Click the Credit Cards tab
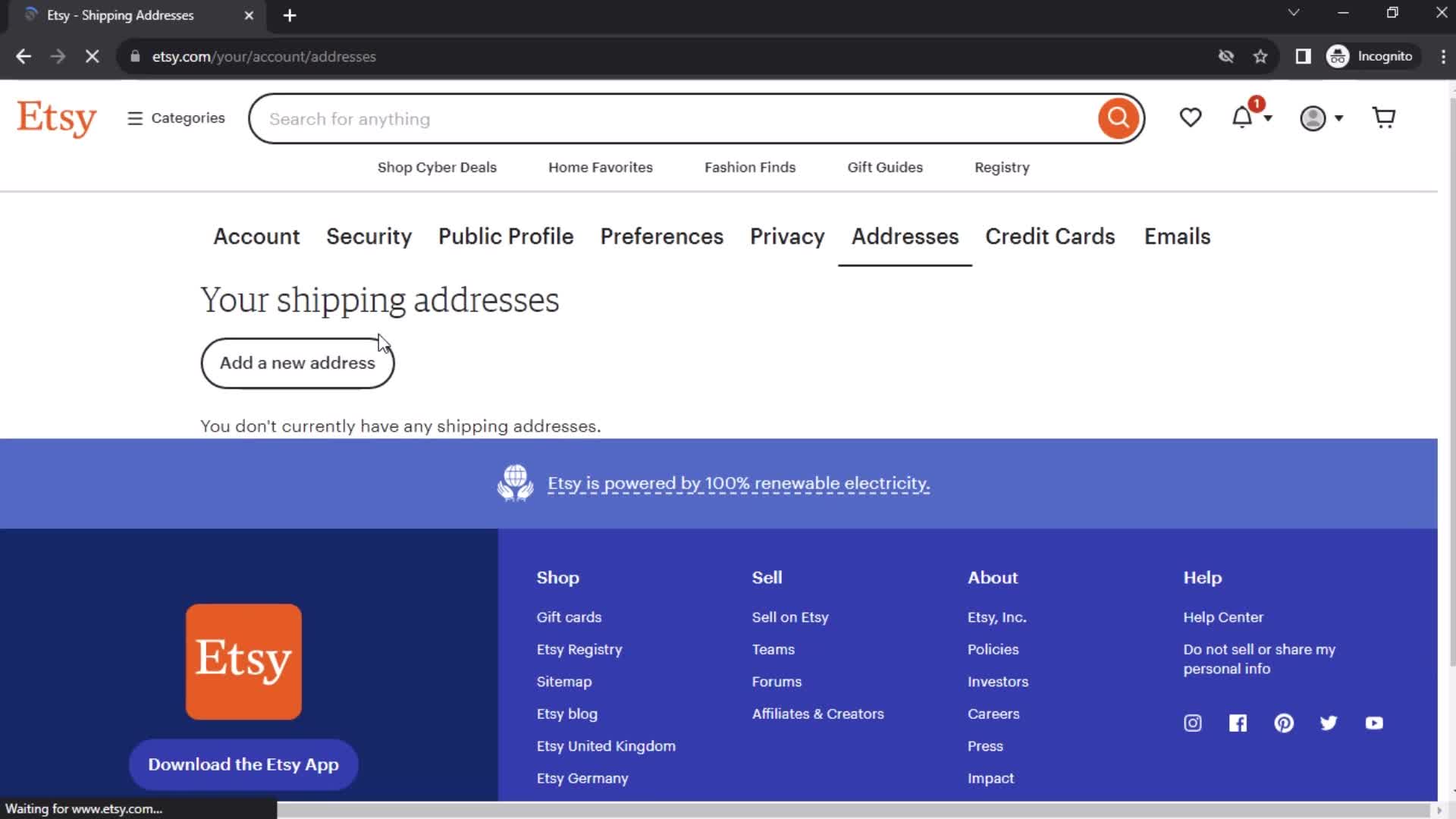The width and height of the screenshot is (1456, 819). click(1050, 236)
